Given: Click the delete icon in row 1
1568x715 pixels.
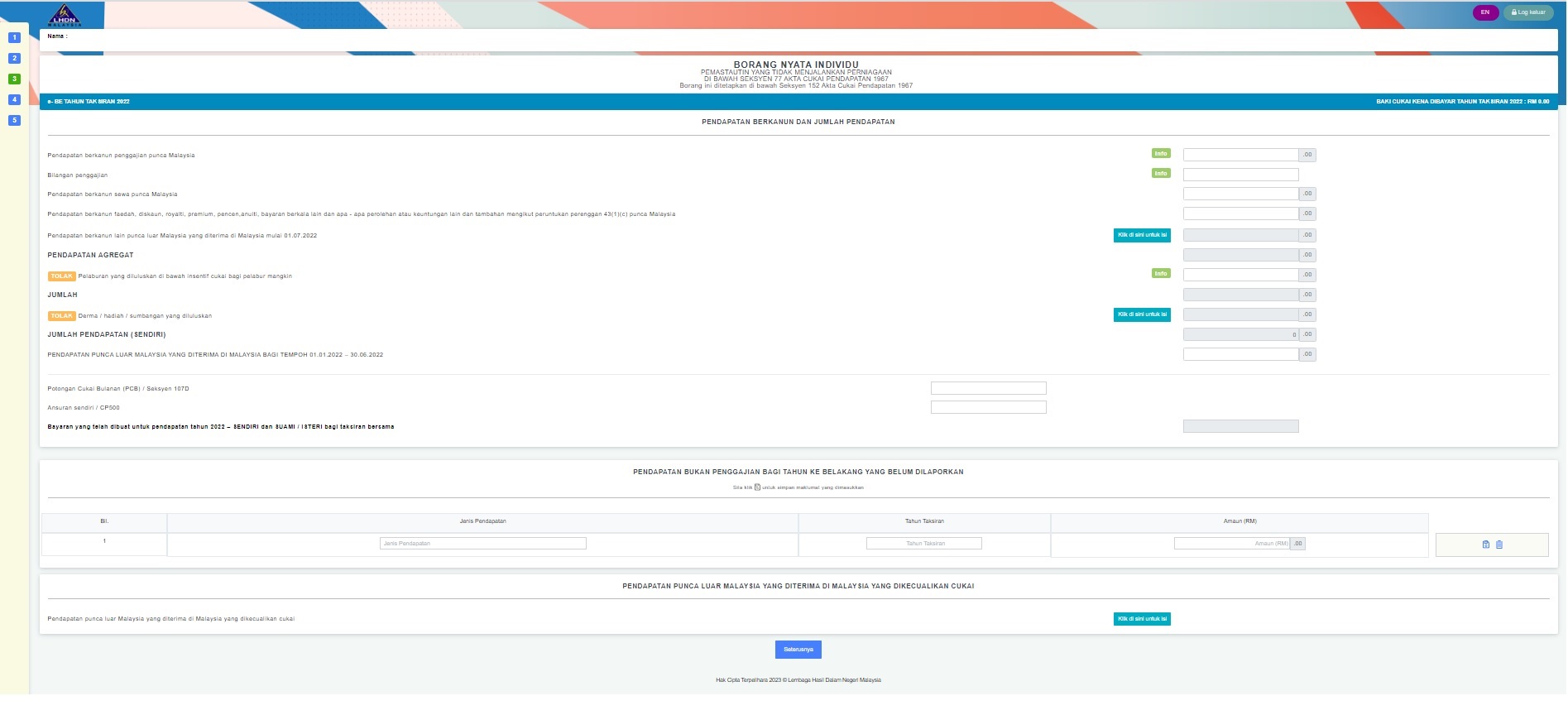Looking at the screenshot, I should [1499, 545].
